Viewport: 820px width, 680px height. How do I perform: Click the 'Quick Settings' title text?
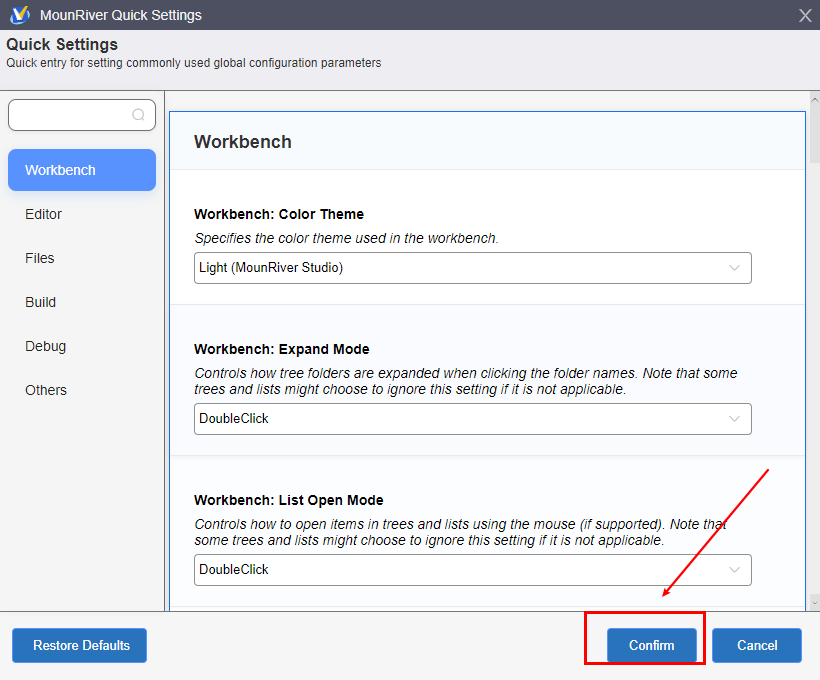pyautogui.click(x=62, y=44)
